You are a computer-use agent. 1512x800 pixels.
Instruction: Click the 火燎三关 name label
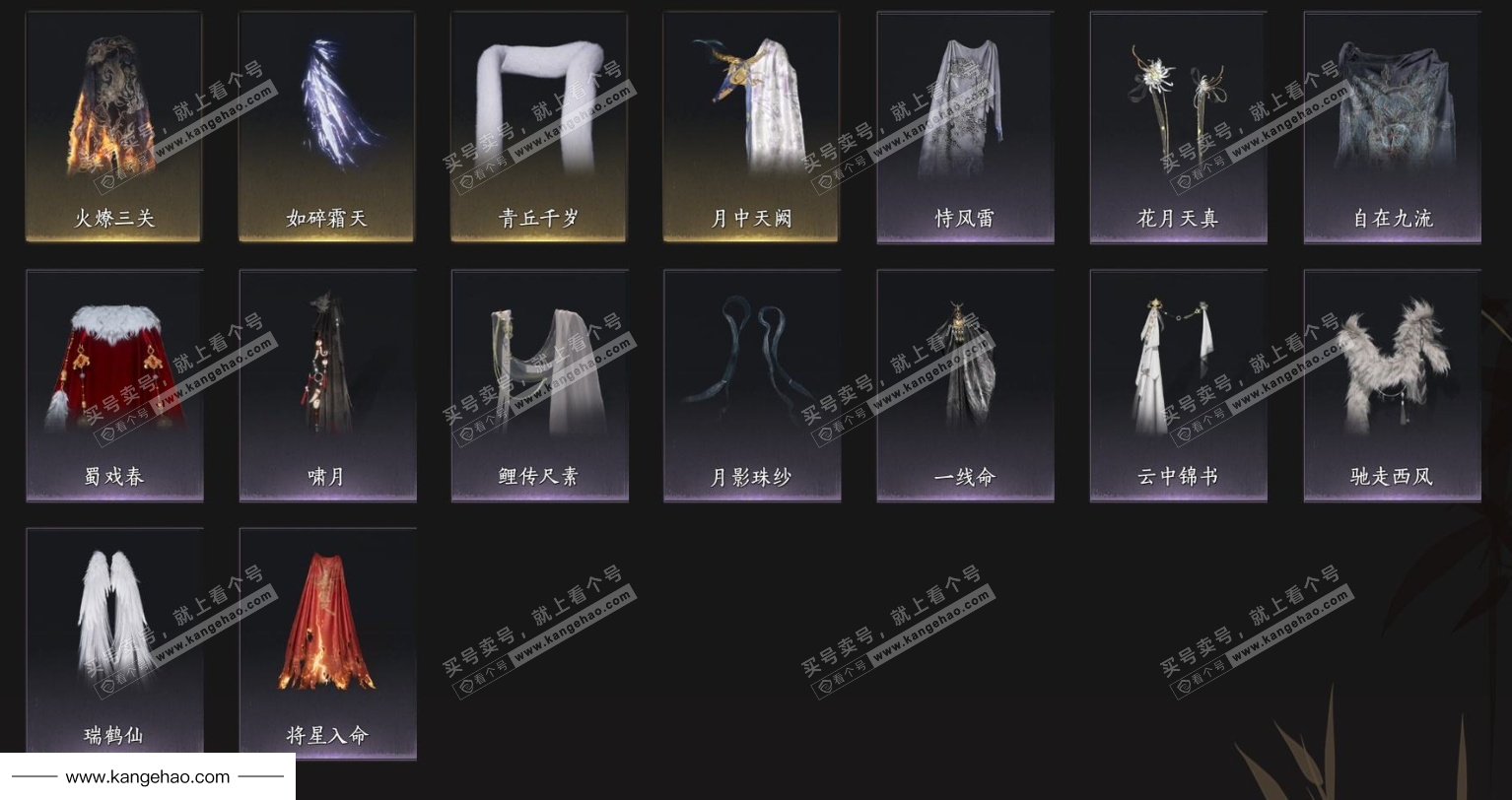(x=114, y=218)
